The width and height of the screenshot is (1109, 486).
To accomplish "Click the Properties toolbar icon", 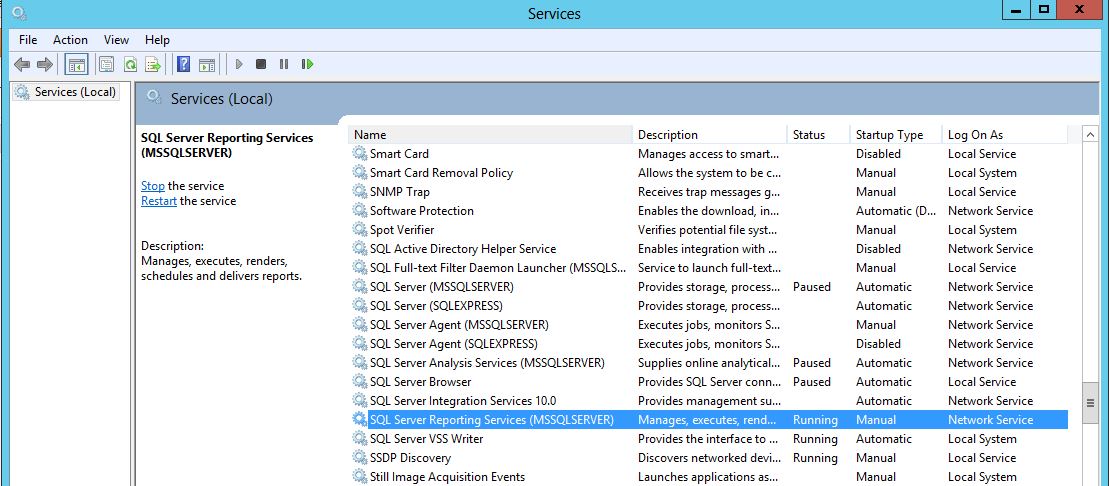I will pos(106,65).
